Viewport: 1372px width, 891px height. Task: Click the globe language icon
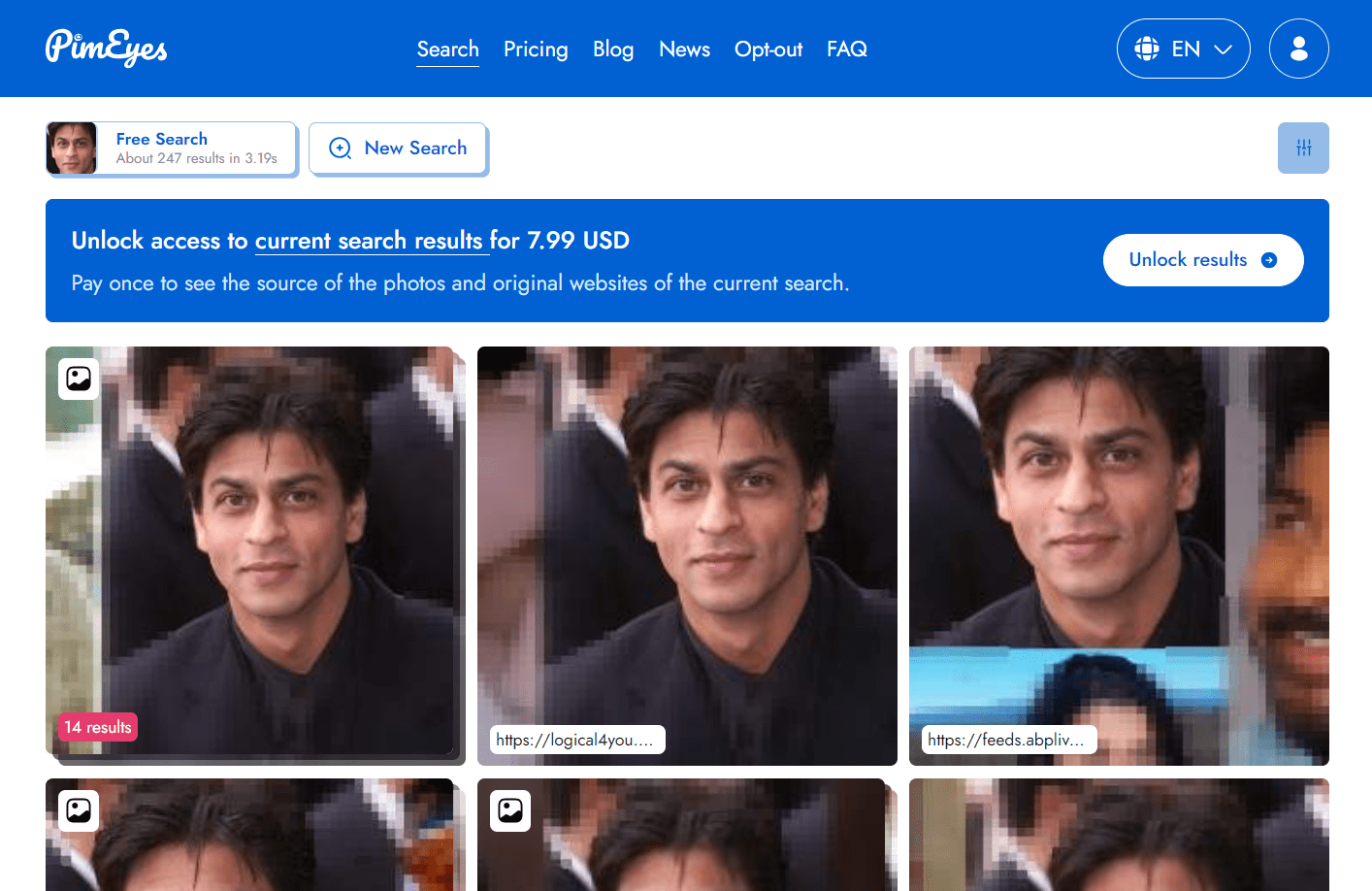point(1148,48)
